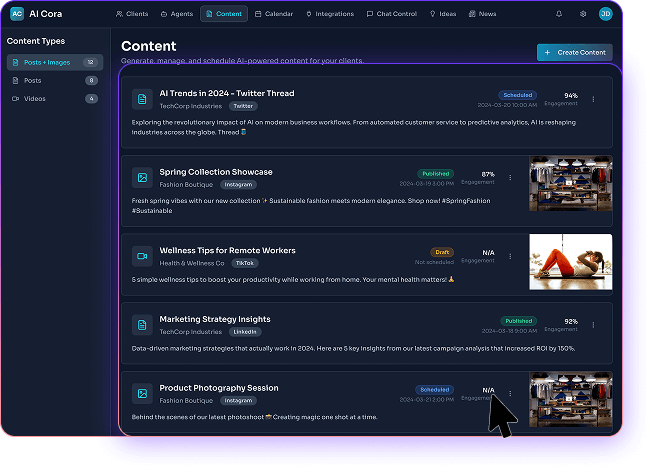This screenshot has height=471, width=653.
Task: Click the Content Types sidebar heading
Action: pyautogui.click(x=36, y=41)
